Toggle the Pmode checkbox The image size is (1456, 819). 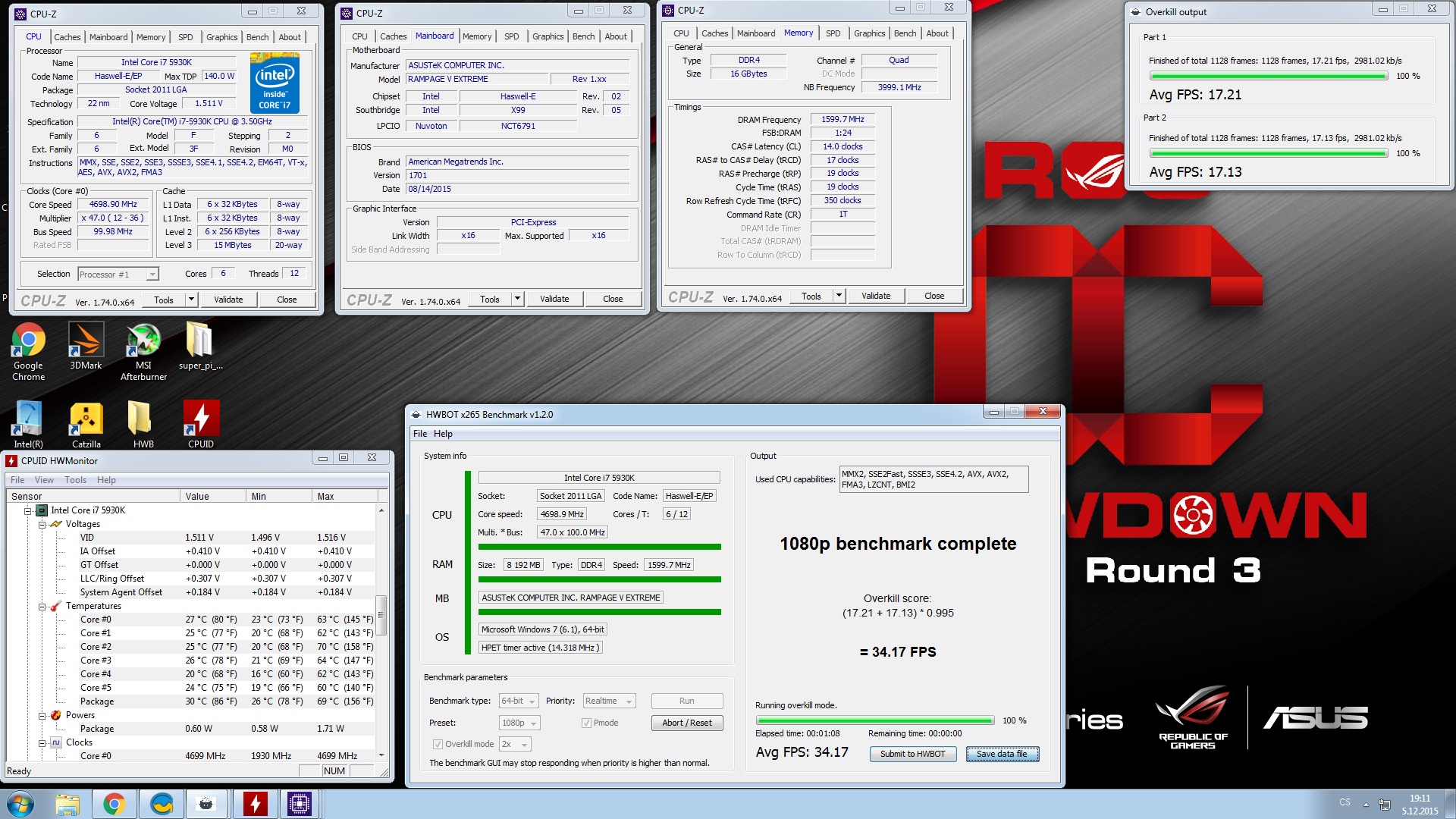pyautogui.click(x=586, y=723)
